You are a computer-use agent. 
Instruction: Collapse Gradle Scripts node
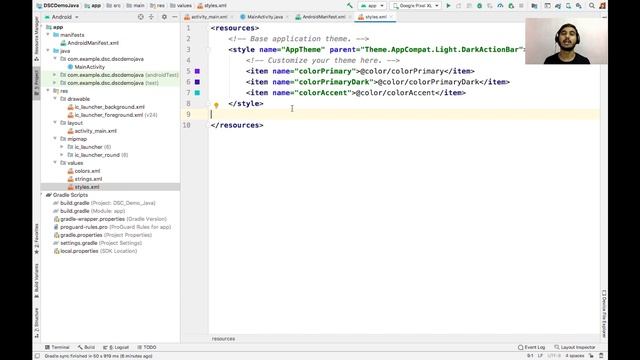coord(42,195)
